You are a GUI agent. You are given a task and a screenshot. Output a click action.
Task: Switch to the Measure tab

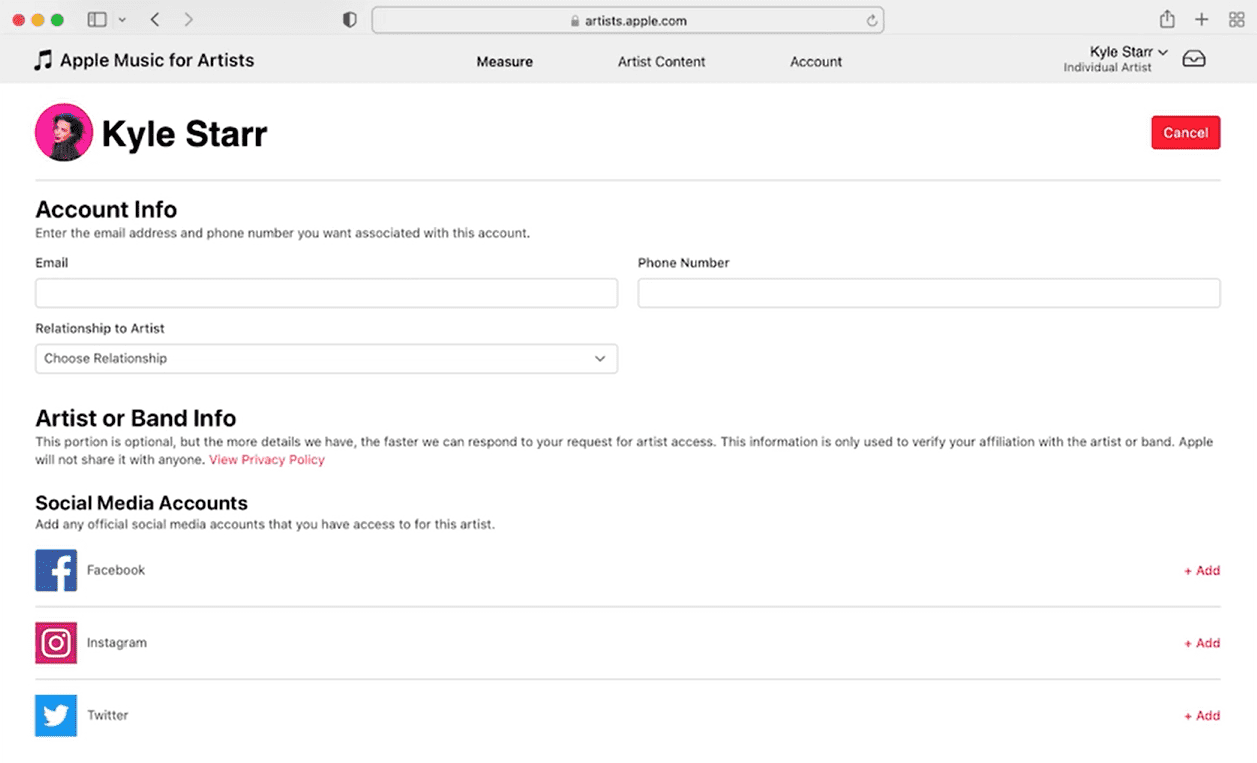[x=504, y=62]
